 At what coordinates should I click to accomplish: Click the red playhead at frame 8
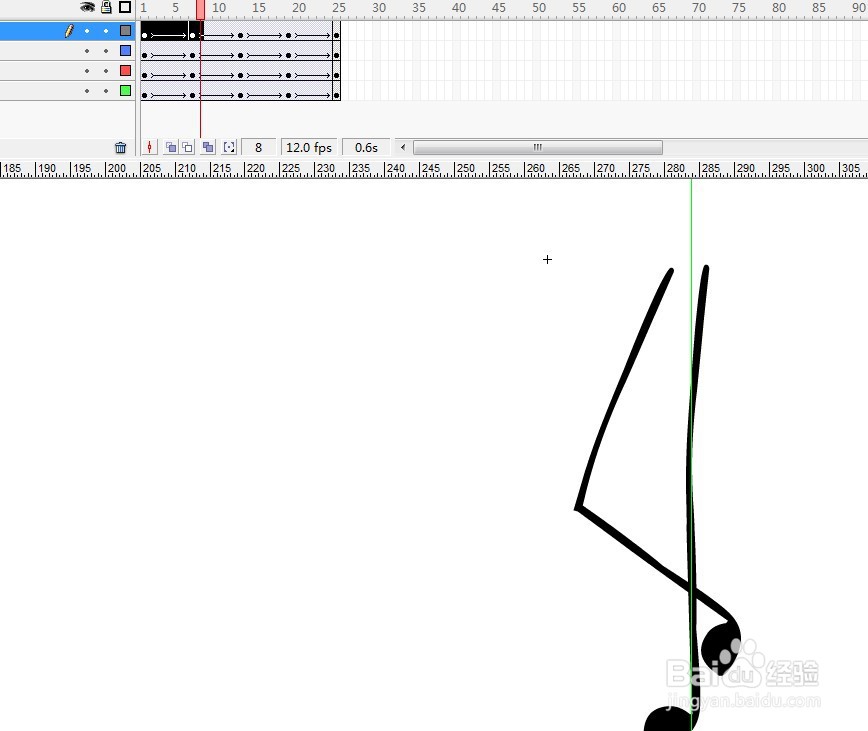pos(200,10)
